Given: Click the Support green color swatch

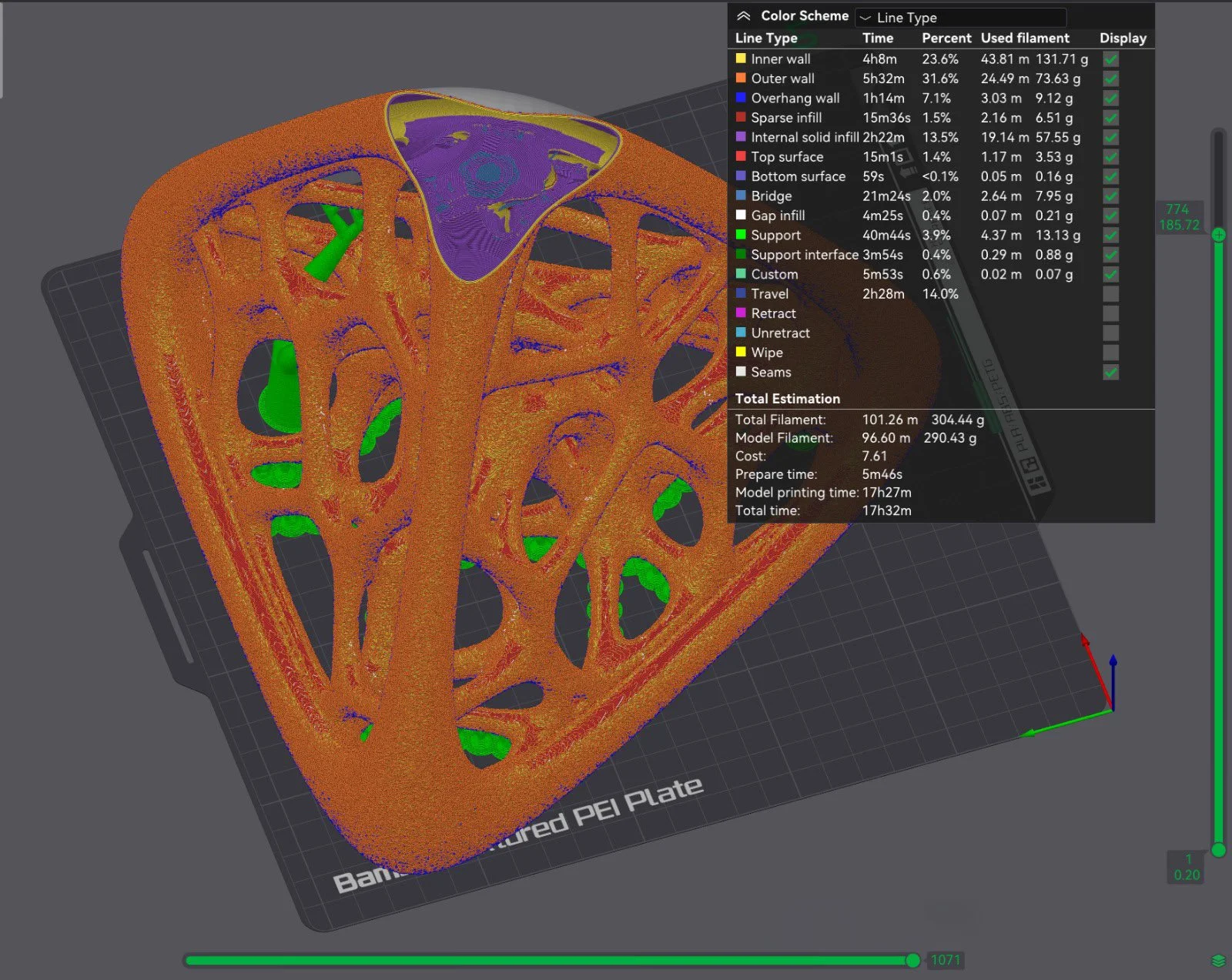Looking at the screenshot, I should tap(741, 235).
